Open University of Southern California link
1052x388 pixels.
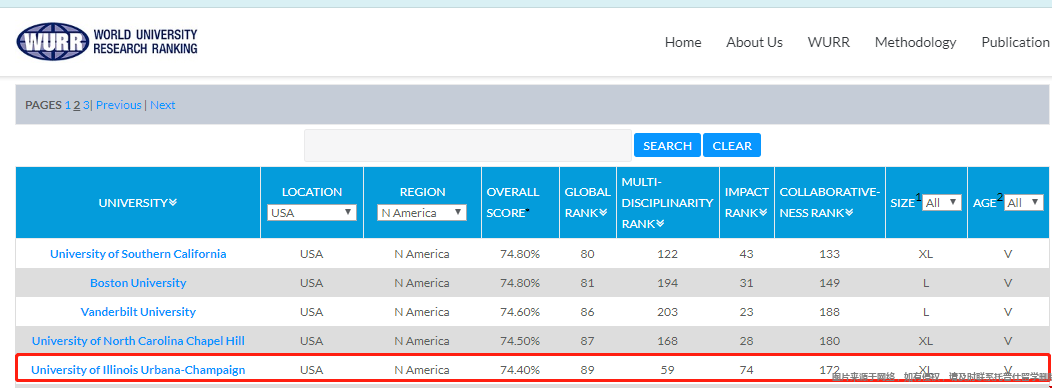click(138, 254)
